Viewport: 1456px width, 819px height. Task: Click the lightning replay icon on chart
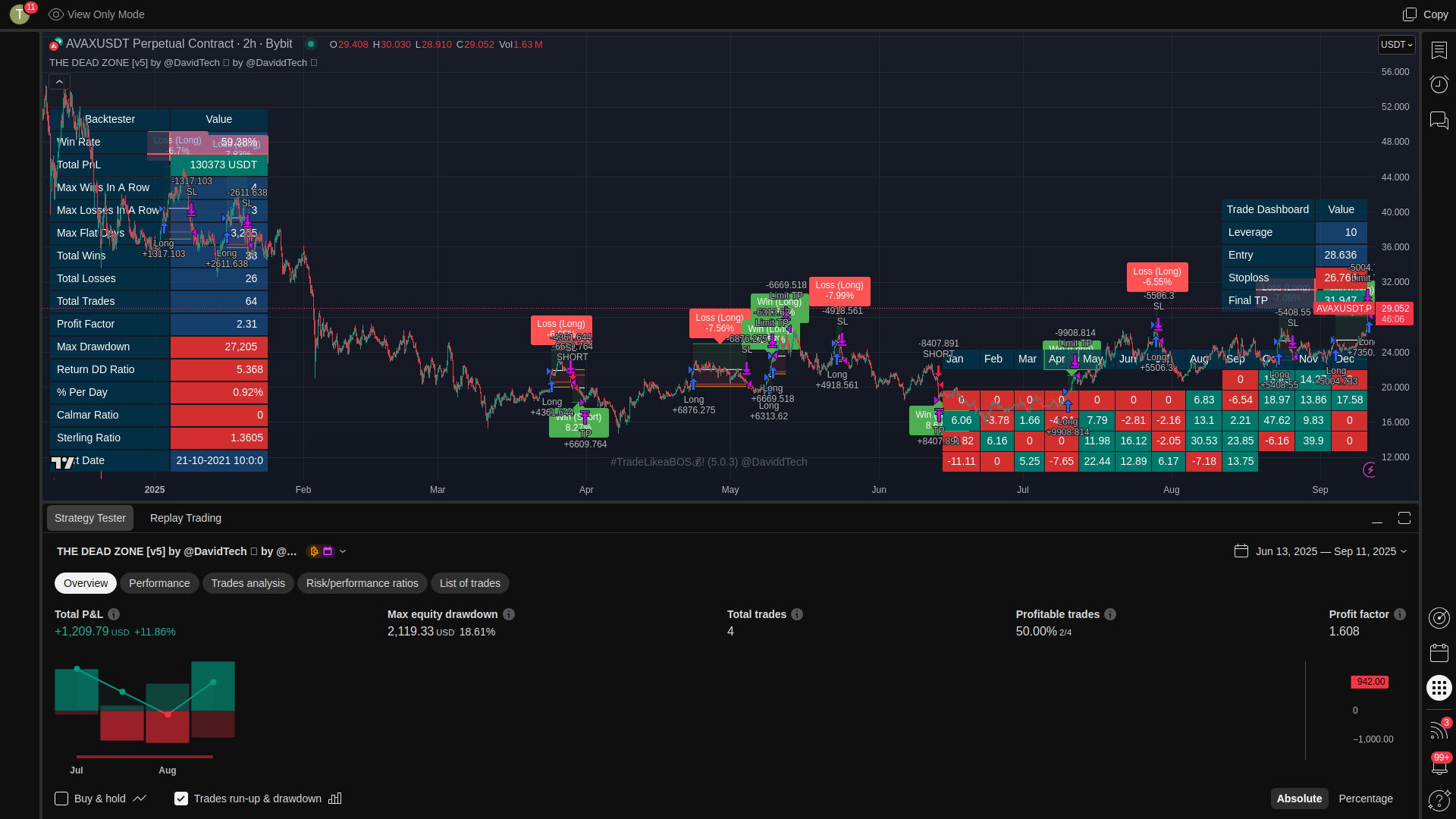(1370, 470)
